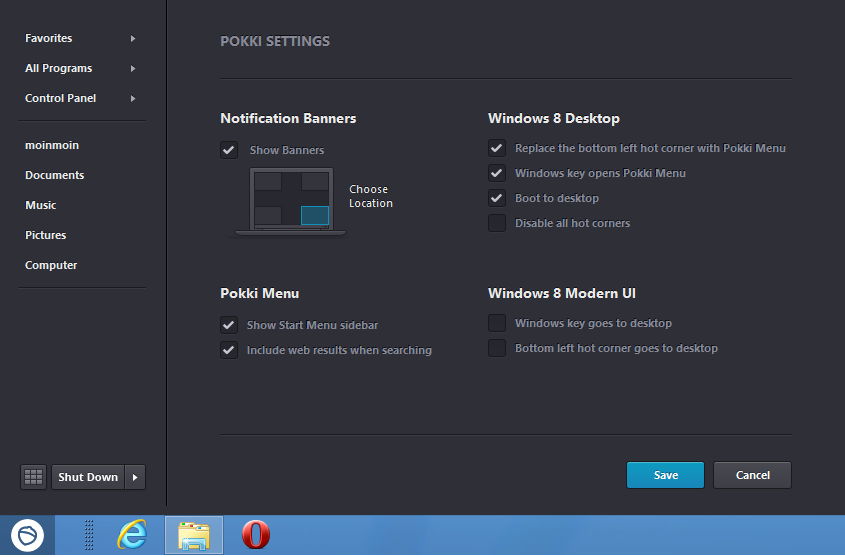Viewport: 845px width, 557px height.
Task: Select the bottom-right banner location
Action: click(x=315, y=215)
